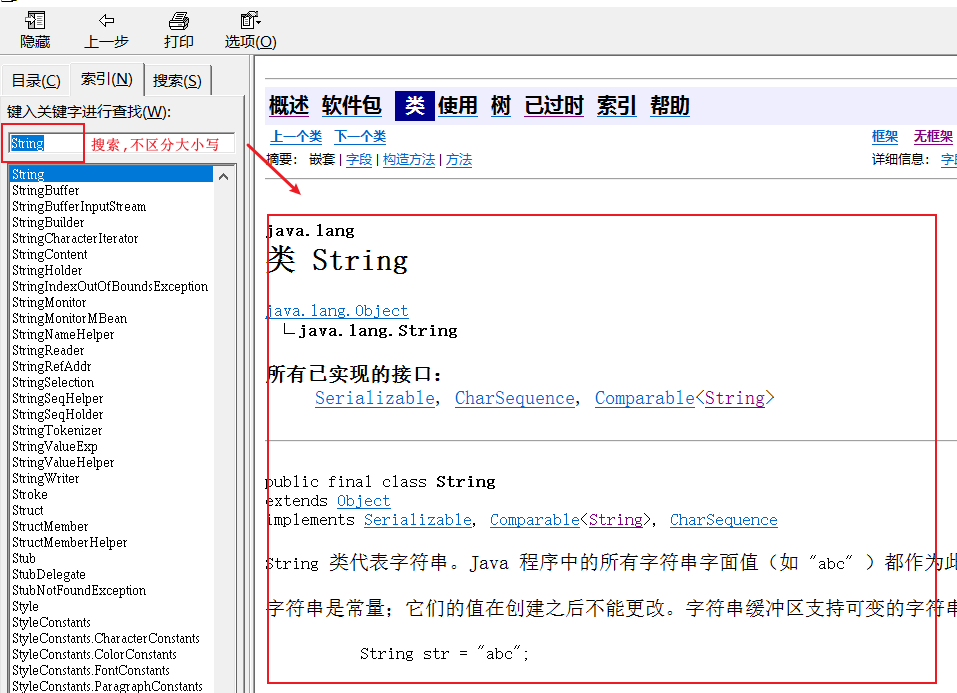Go to the 已过时 (Deprecated) page
Viewport: 957px width, 693px height.
pos(554,106)
